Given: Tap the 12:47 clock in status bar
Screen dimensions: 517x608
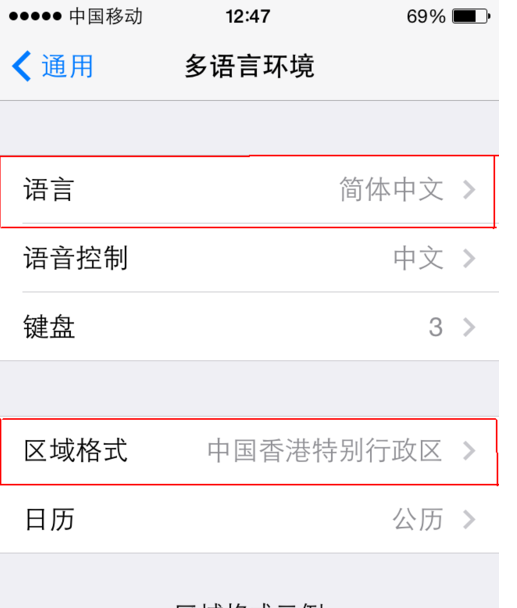Looking at the screenshot, I should click(x=248, y=16).
